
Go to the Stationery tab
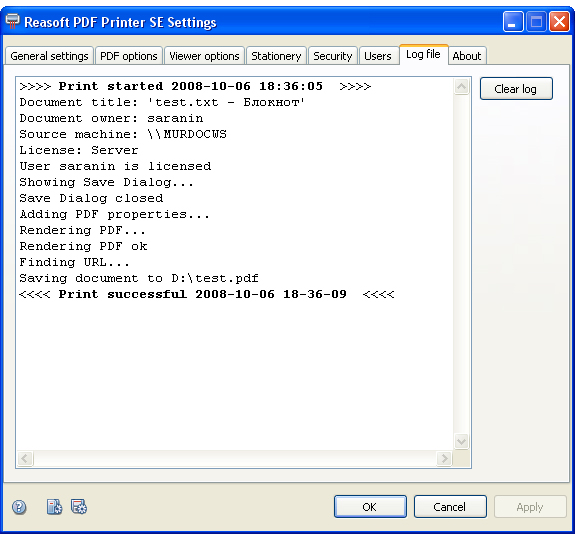point(276,56)
